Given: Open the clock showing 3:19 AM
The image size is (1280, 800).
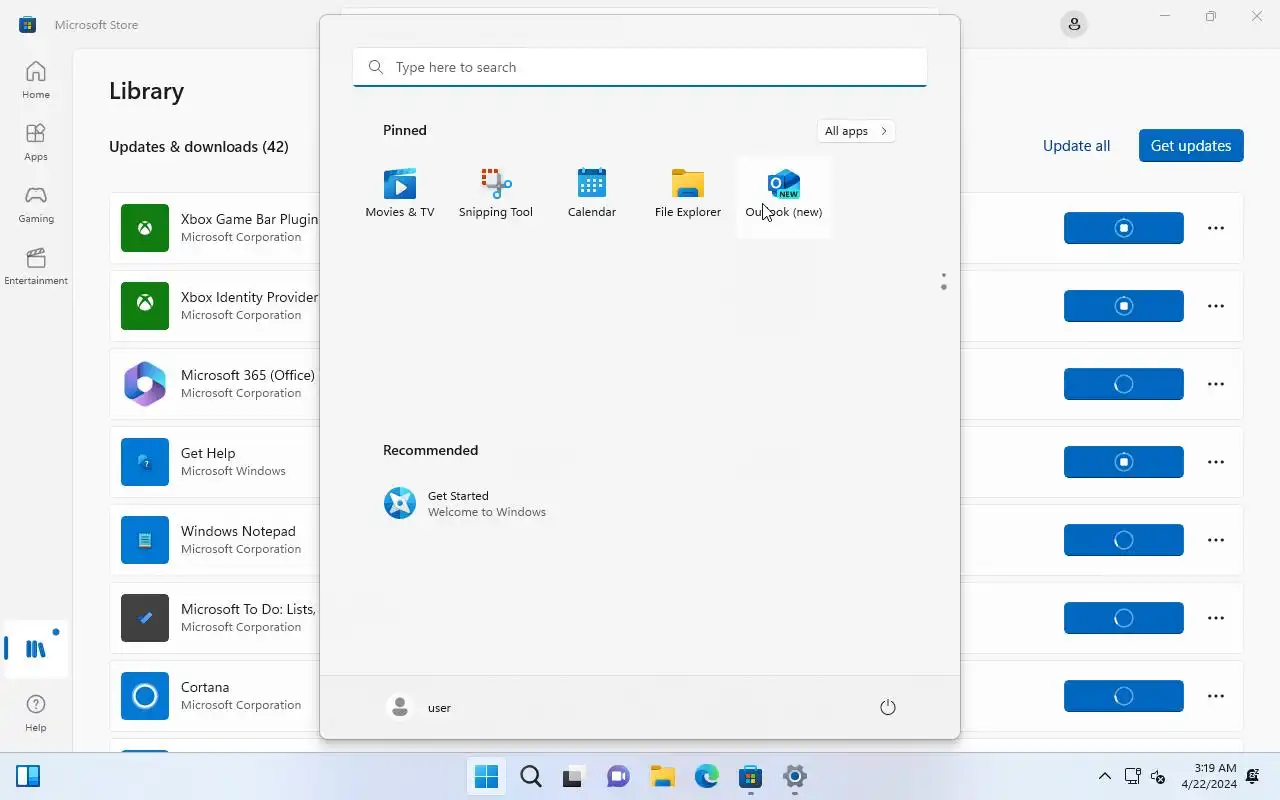Looking at the screenshot, I should coord(1209,776).
